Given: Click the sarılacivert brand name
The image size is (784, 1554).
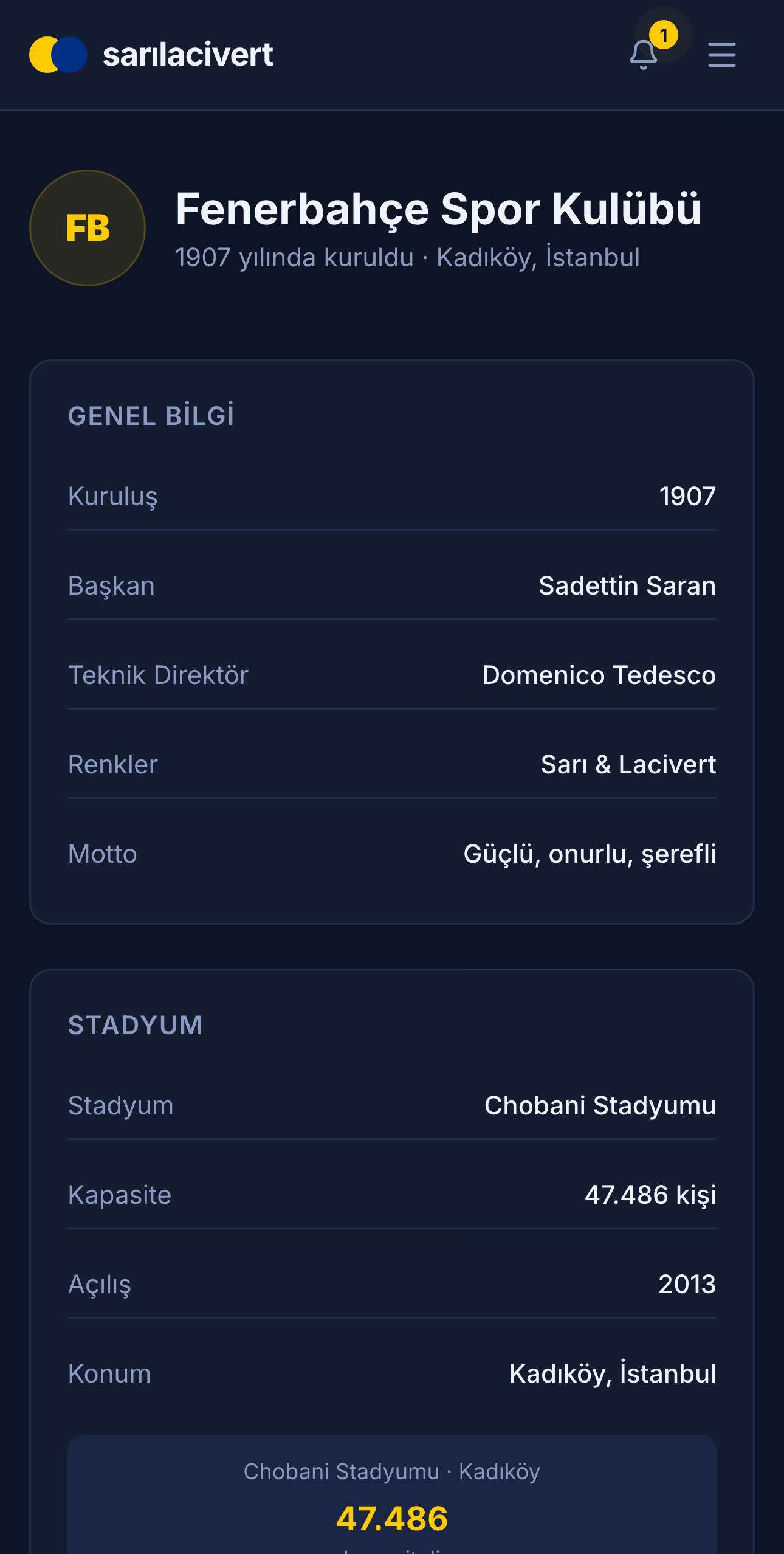Looking at the screenshot, I should 188,55.
